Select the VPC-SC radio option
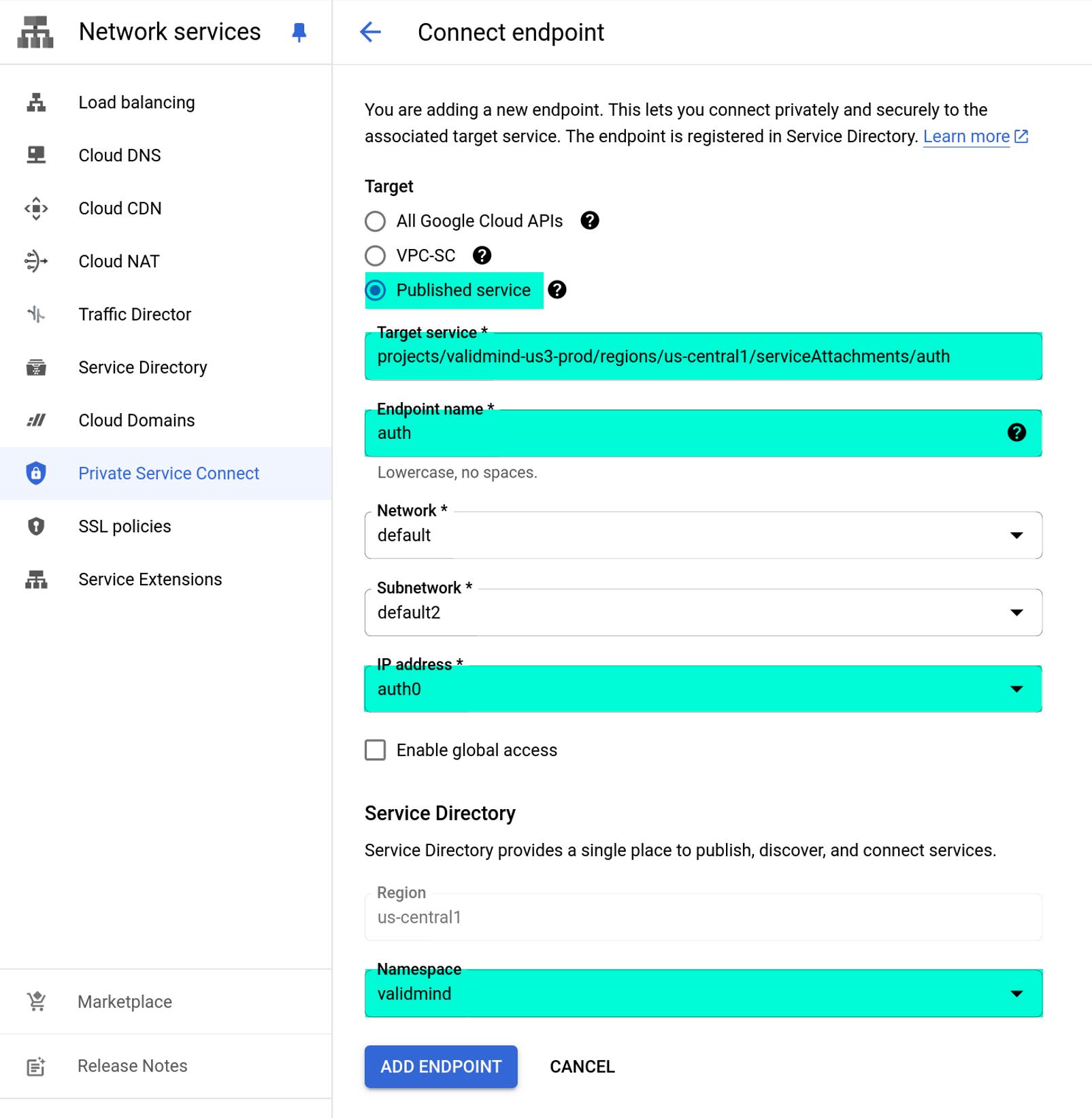Screen dimensions: 1092x1118 pyautogui.click(x=376, y=256)
